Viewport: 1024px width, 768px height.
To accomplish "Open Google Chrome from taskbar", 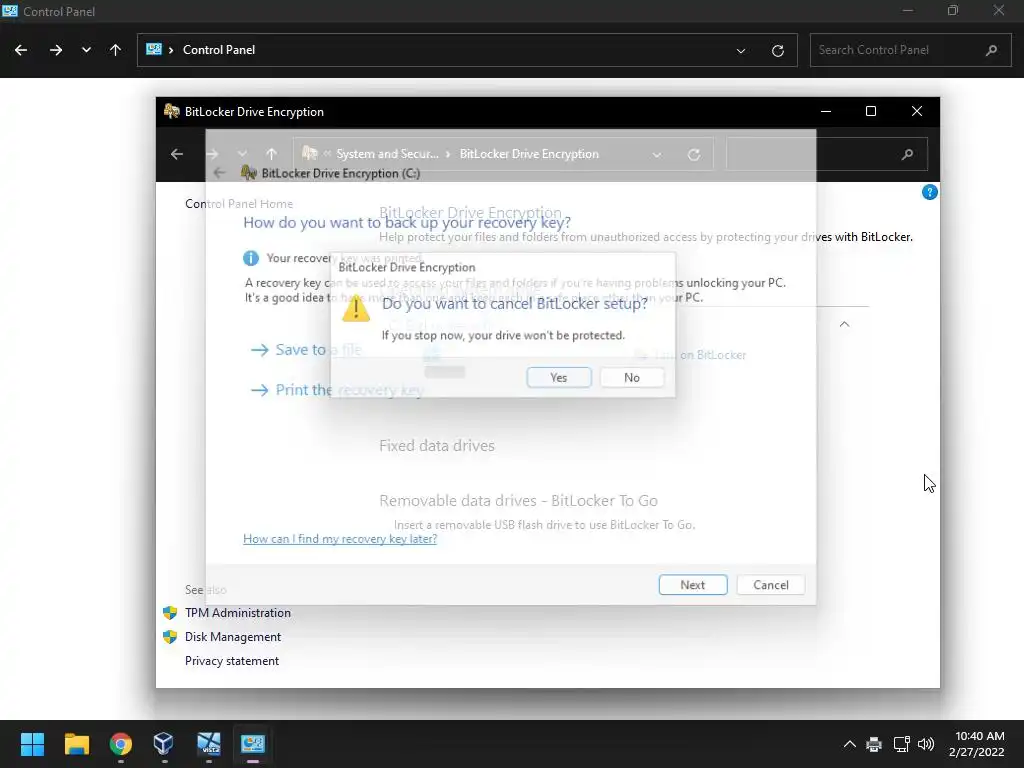I will [x=121, y=744].
